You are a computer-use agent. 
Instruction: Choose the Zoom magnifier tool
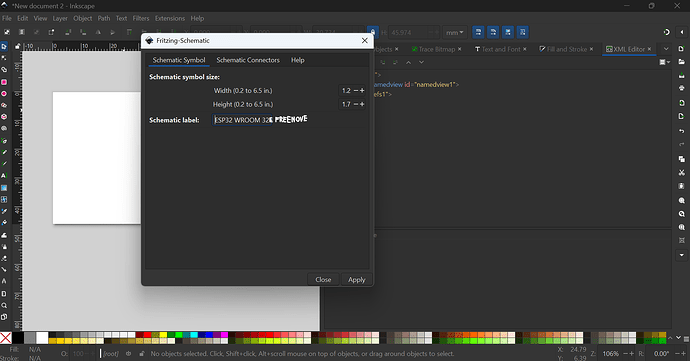(x=4, y=305)
